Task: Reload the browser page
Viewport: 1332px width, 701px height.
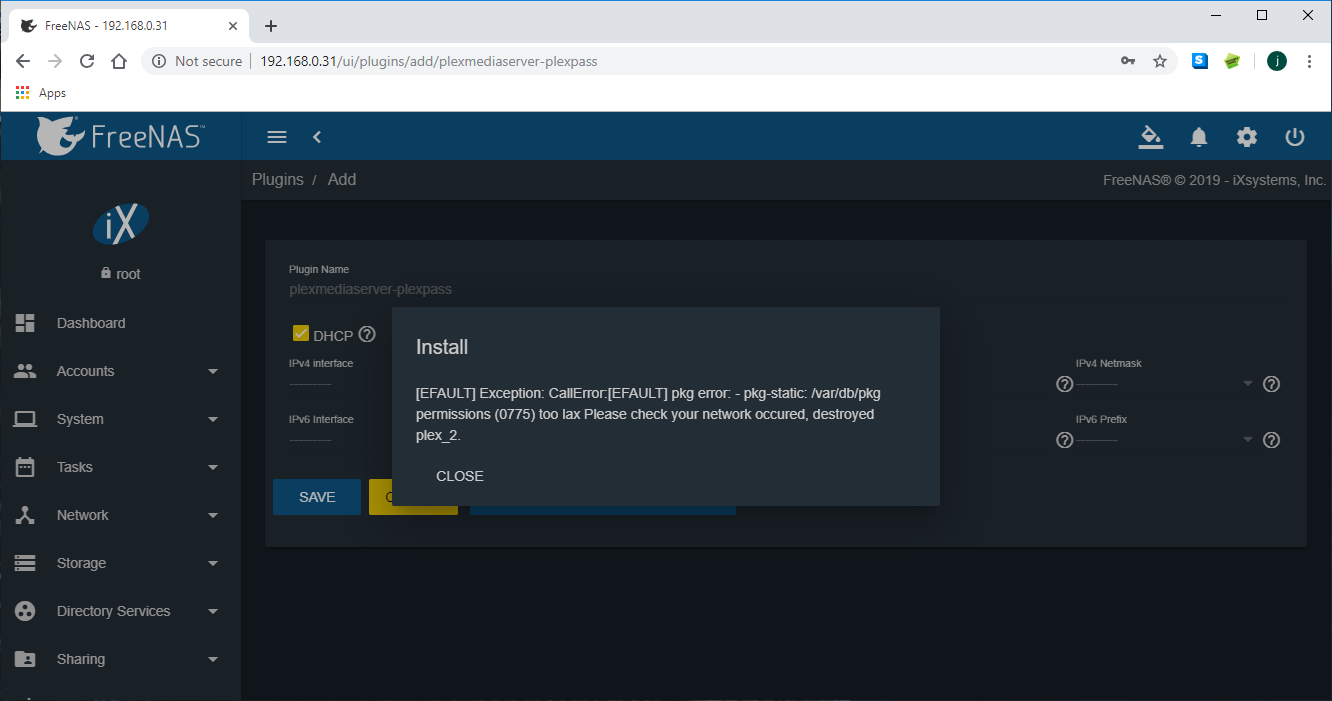Action: (x=87, y=61)
